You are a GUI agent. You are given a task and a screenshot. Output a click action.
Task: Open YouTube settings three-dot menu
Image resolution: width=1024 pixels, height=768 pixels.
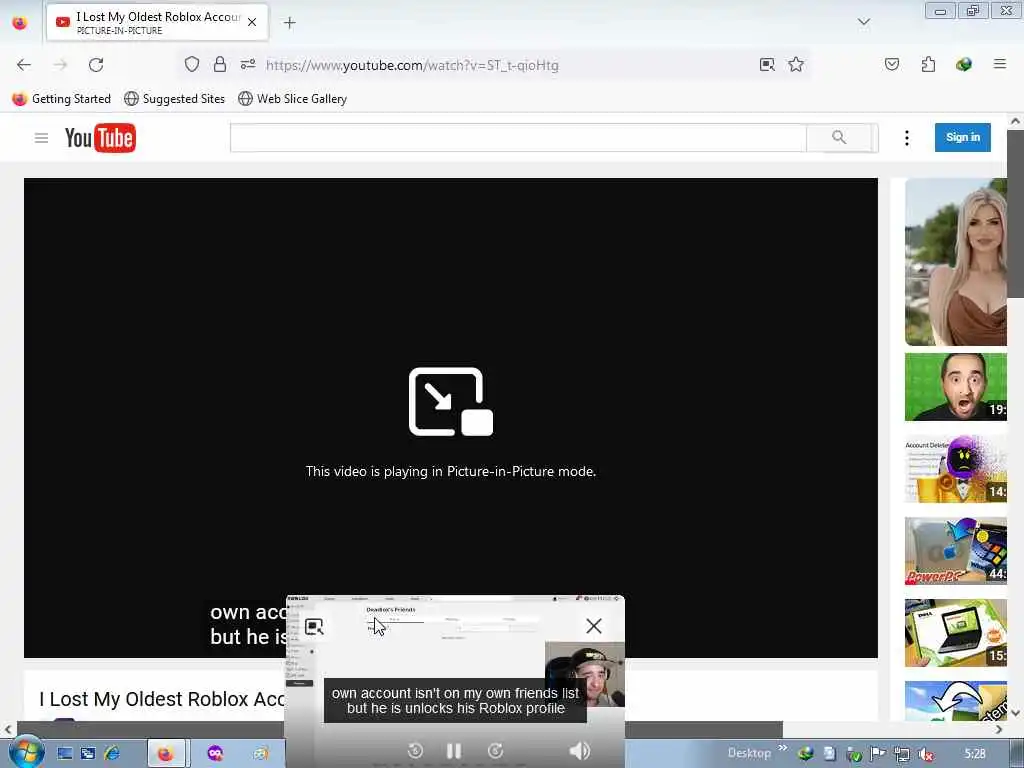coord(906,138)
